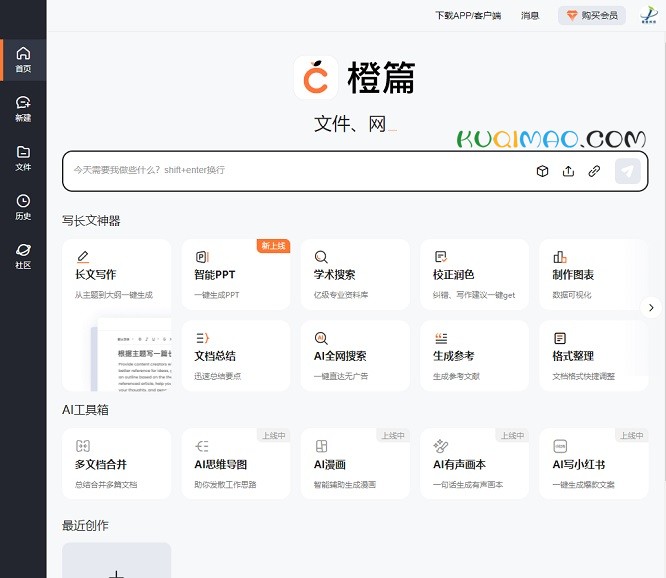
Task: Click the new creation plus card under 最近创作
Action: pos(117,561)
